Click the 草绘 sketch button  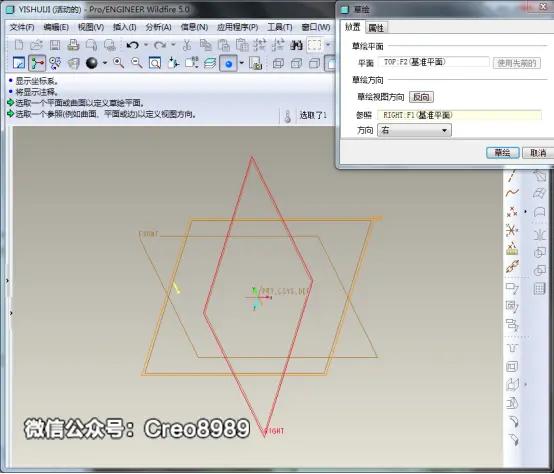coord(502,153)
